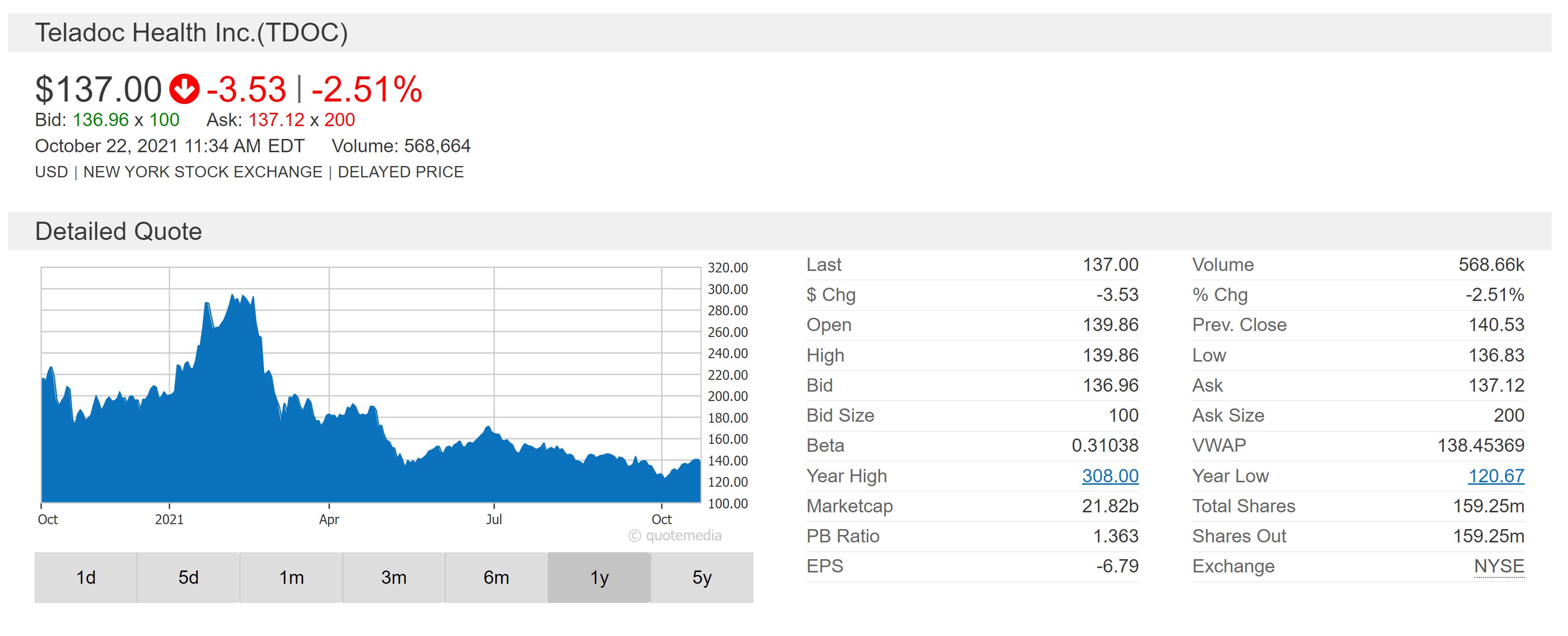Open the Year High 308.00 link
The image size is (1568, 636).
[1110, 475]
